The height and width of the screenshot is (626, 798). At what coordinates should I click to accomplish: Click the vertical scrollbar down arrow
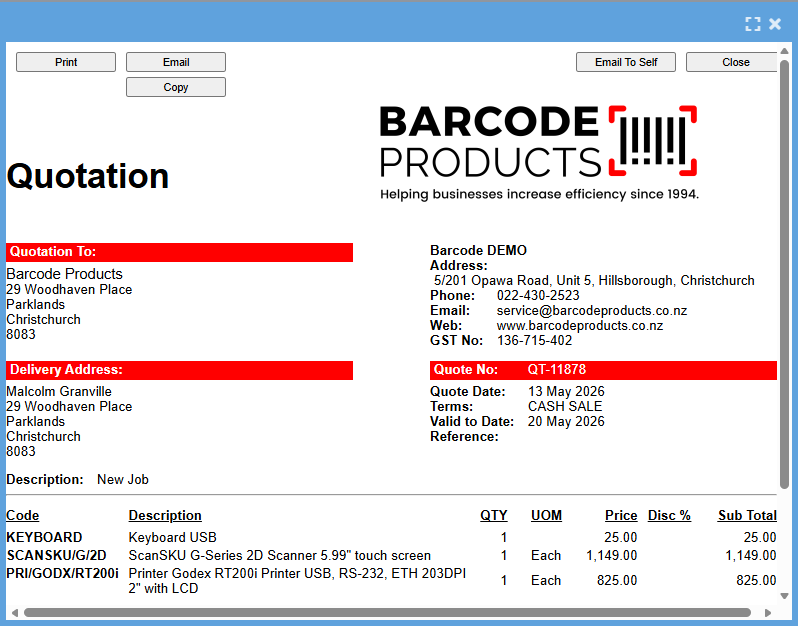[784, 596]
